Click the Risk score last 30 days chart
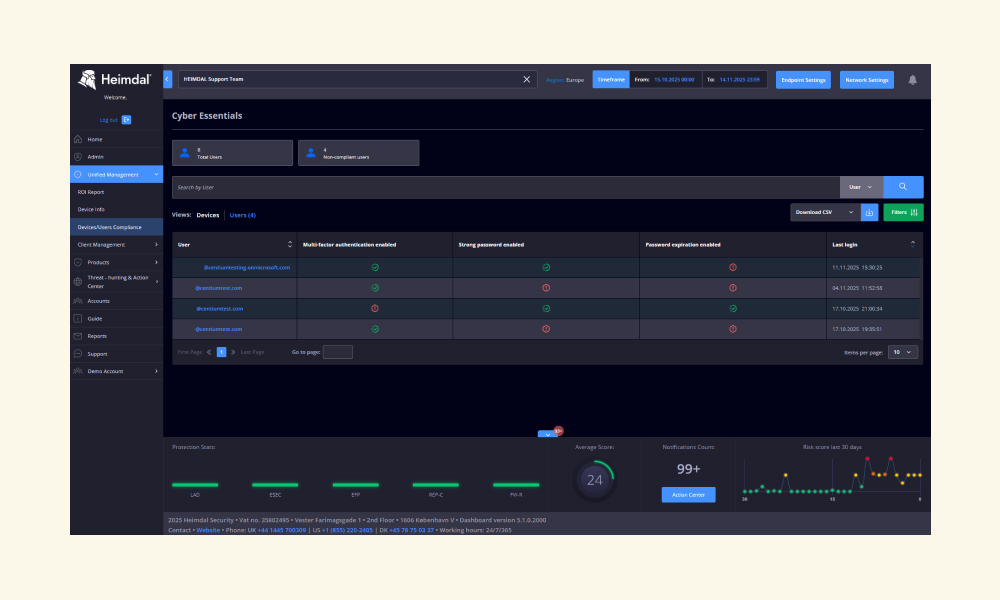This screenshot has width=1000, height=600. tap(832, 477)
